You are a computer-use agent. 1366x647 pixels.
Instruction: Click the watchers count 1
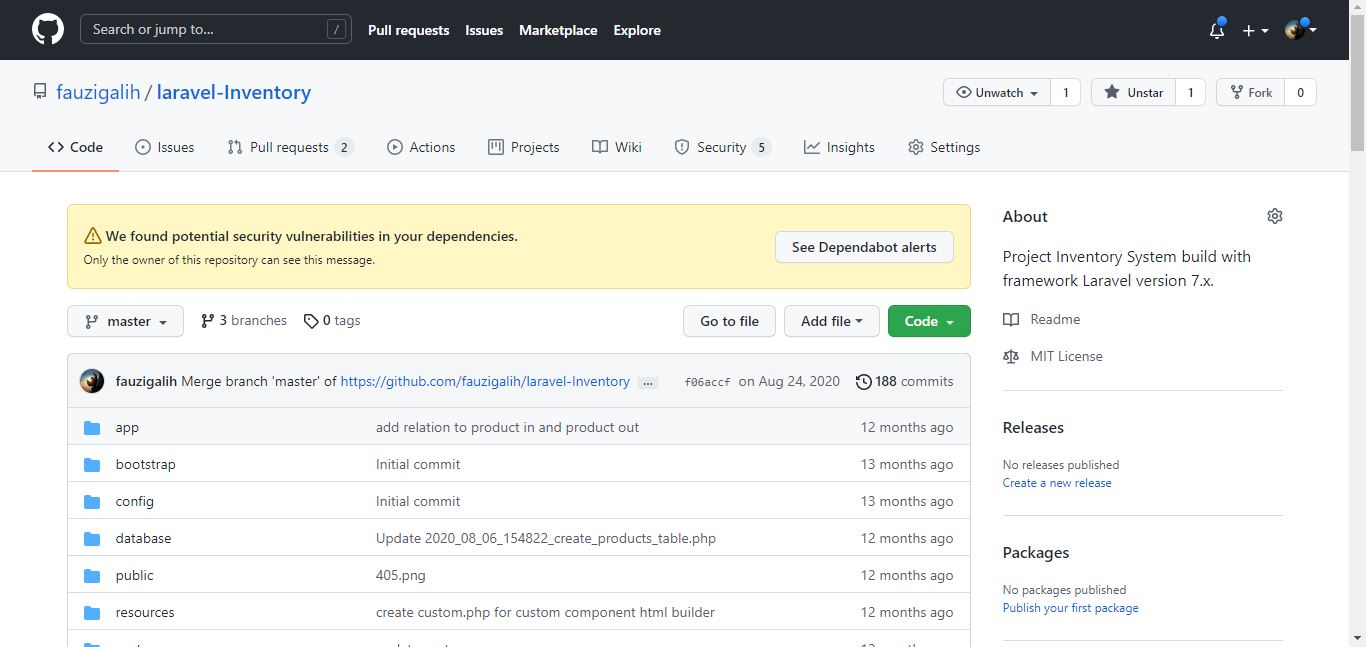tap(1066, 92)
